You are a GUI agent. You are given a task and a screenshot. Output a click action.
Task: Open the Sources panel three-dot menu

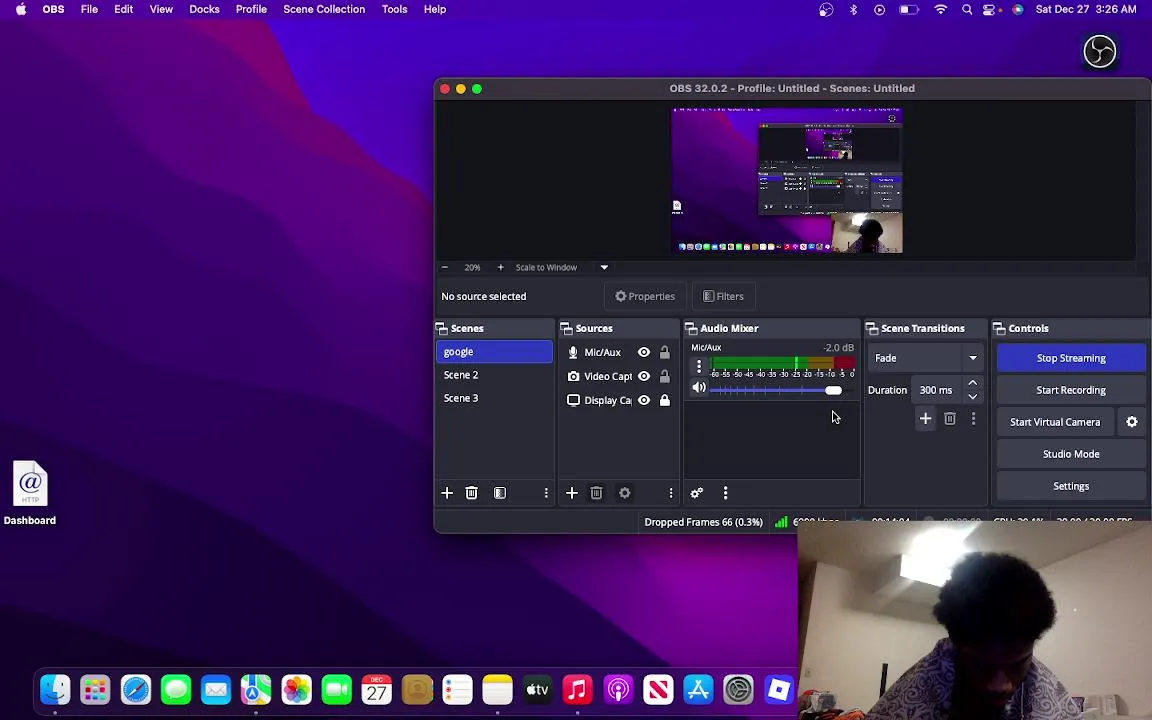click(x=671, y=493)
